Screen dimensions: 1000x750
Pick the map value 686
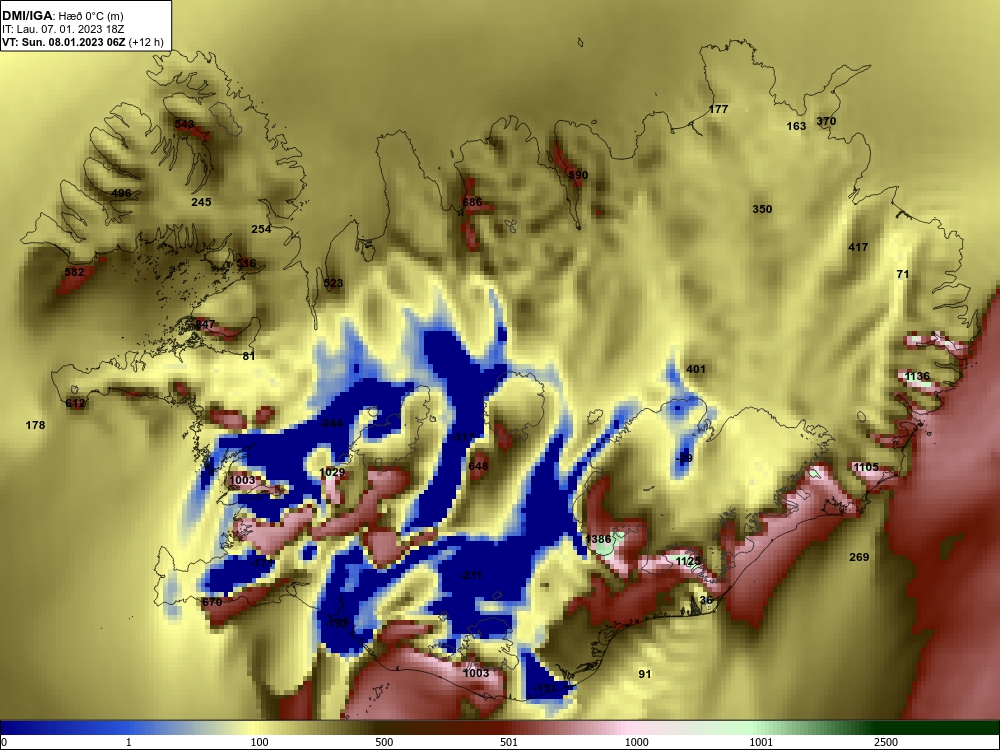472,203
